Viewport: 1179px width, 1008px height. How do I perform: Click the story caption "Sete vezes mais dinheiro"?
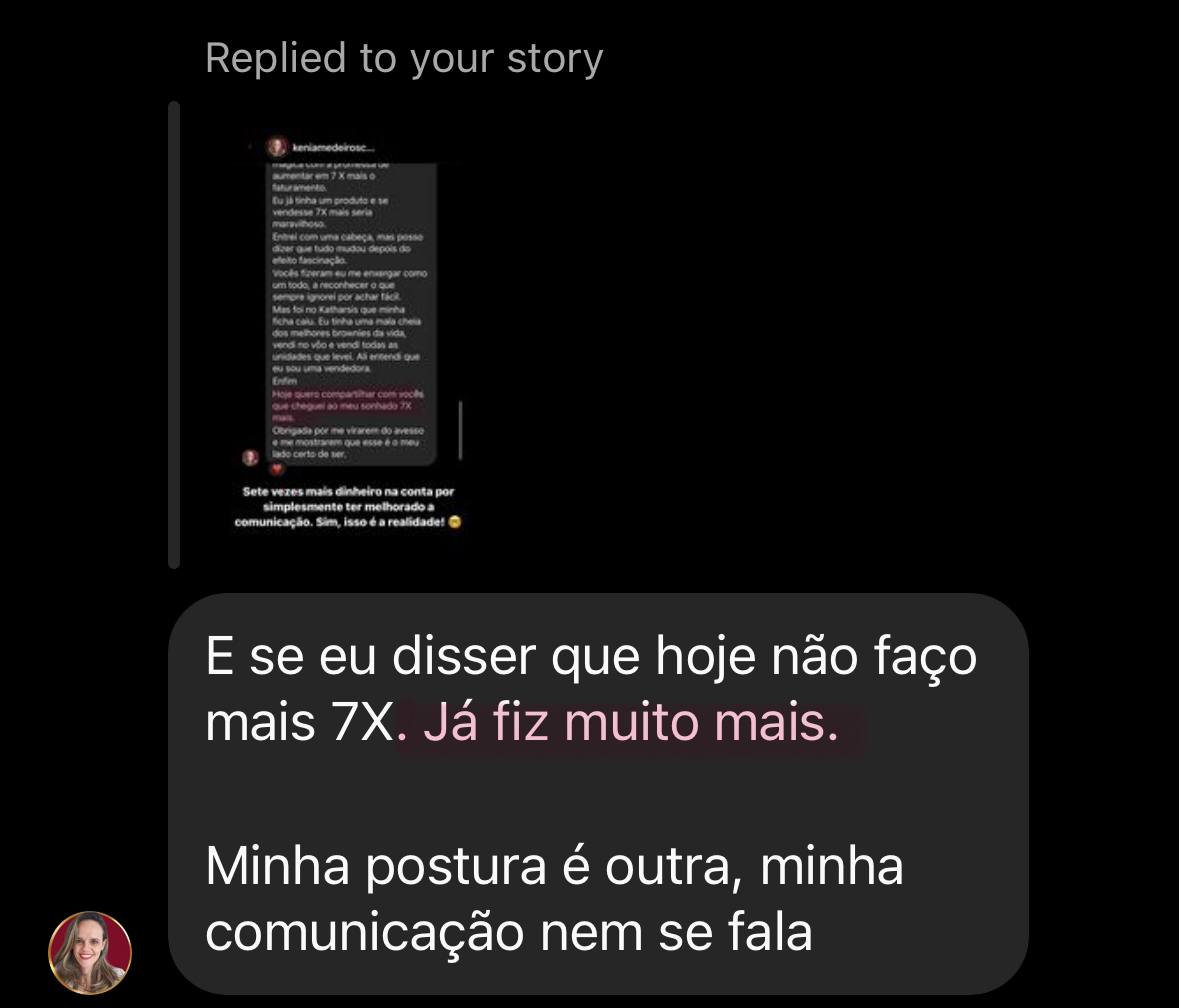pyautogui.click(x=347, y=507)
